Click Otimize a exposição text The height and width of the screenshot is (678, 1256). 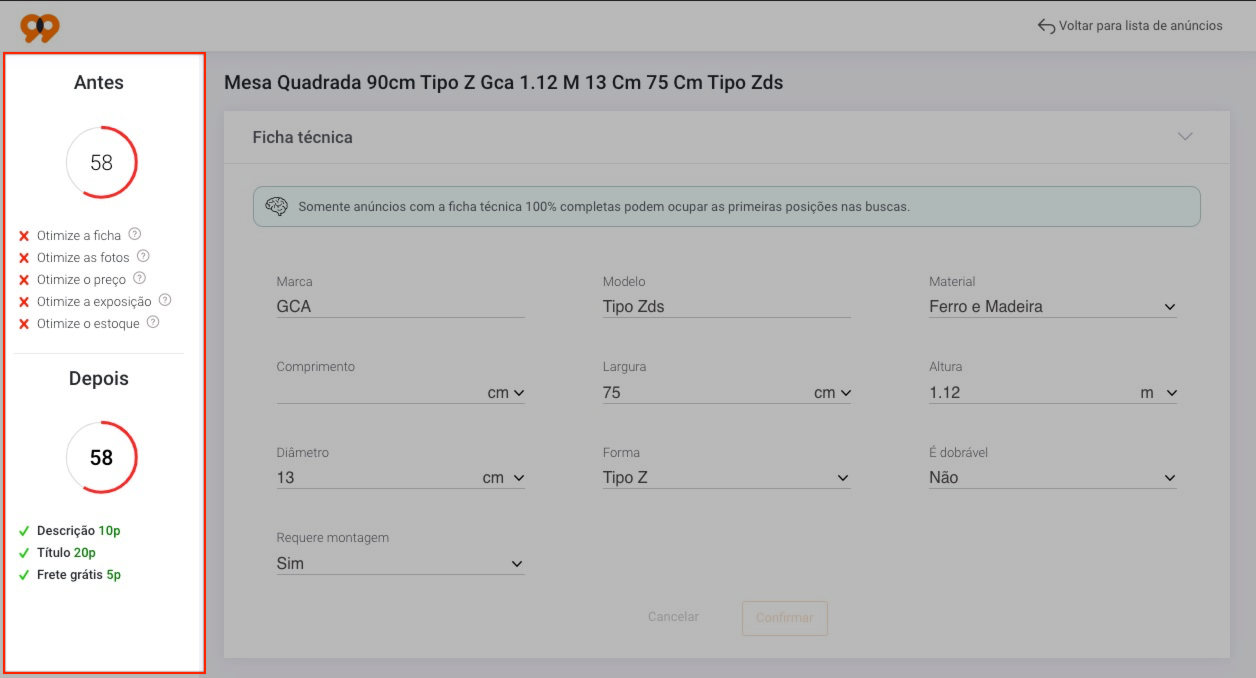(94, 302)
